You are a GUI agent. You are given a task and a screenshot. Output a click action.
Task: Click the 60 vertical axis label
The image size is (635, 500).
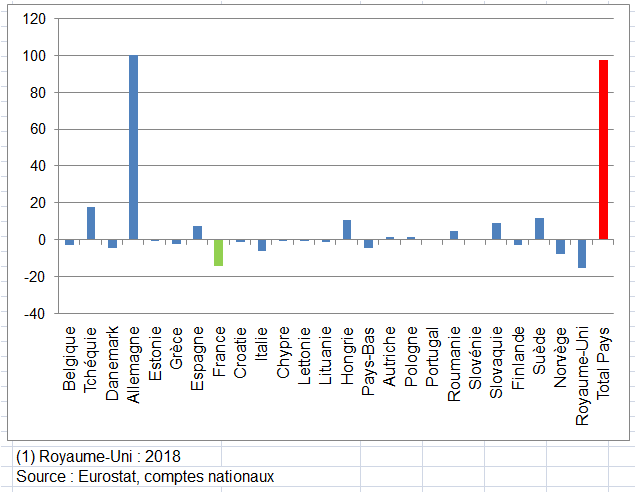(x=36, y=129)
